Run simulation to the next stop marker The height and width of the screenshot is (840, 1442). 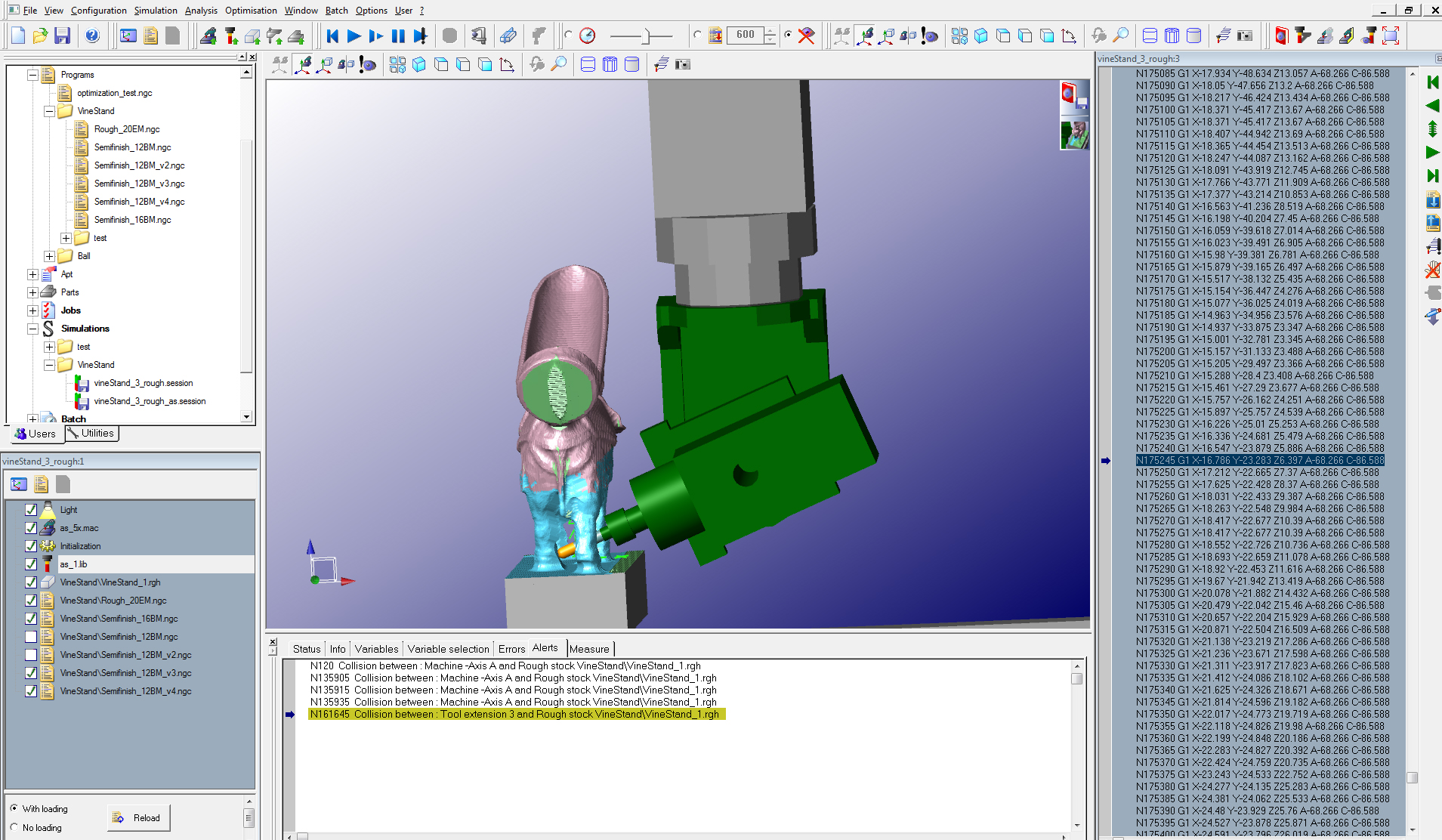click(x=420, y=36)
